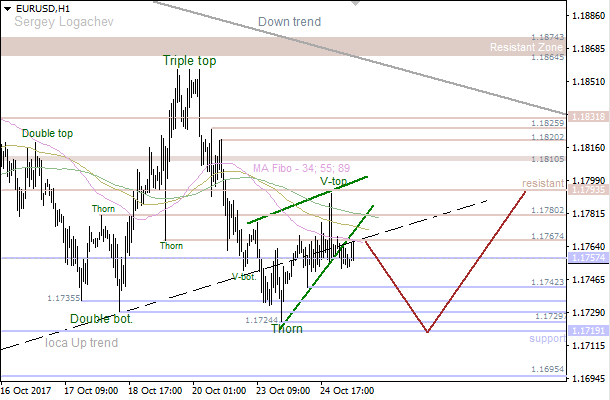This screenshot has height=400, width=610.
Task: Select the support level label
Action: point(546,339)
